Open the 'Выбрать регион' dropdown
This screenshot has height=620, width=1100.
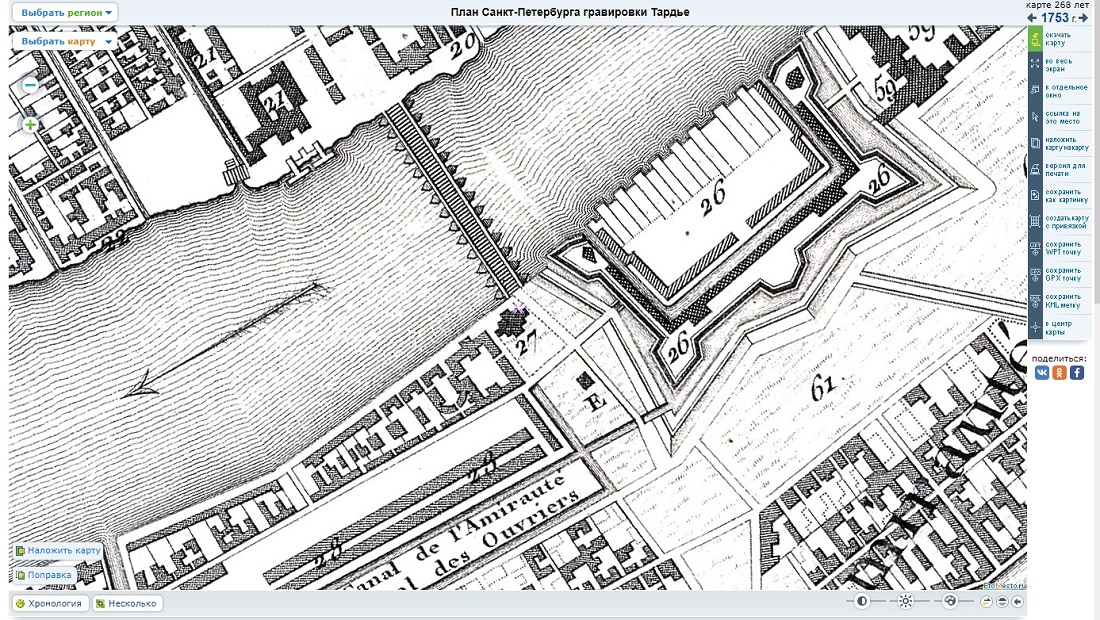[65, 13]
